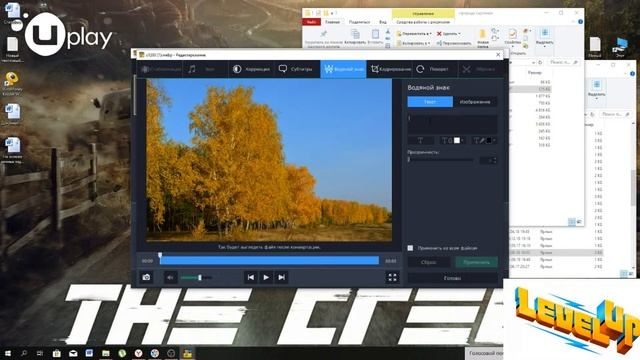Image resolution: width=640 pixels, height=360 pixels.
Task: Open the Mail icon on taskbar
Action: pos(73,353)
